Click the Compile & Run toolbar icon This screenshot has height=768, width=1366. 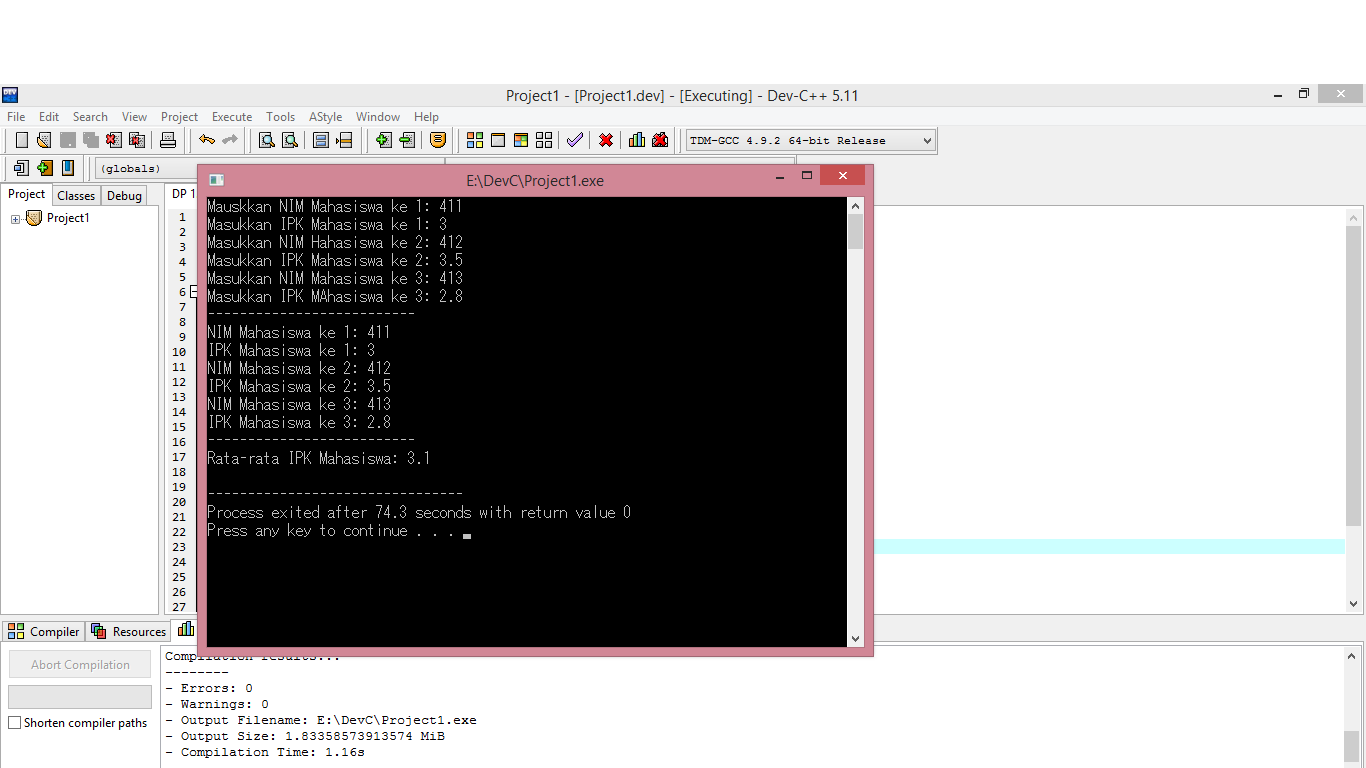(x=521, y=140)
